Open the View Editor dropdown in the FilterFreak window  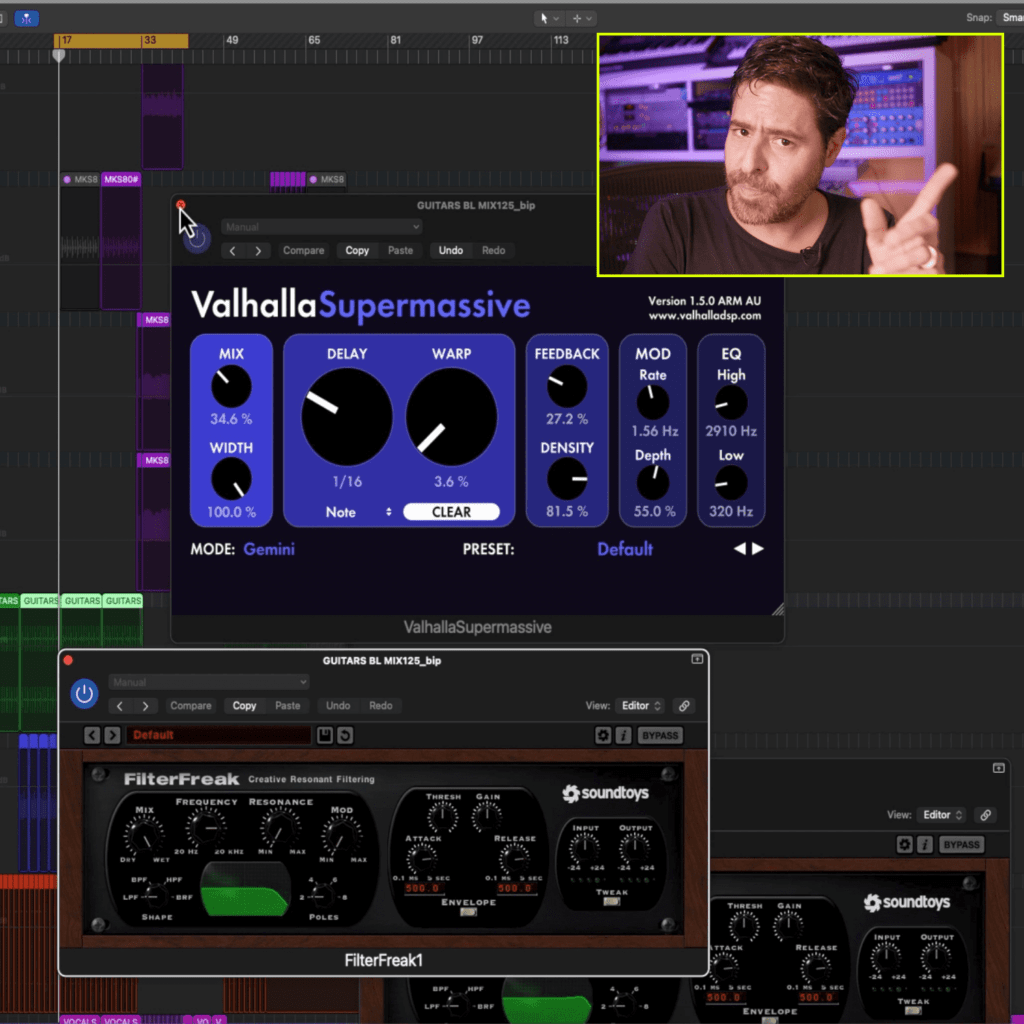point(639,705)
